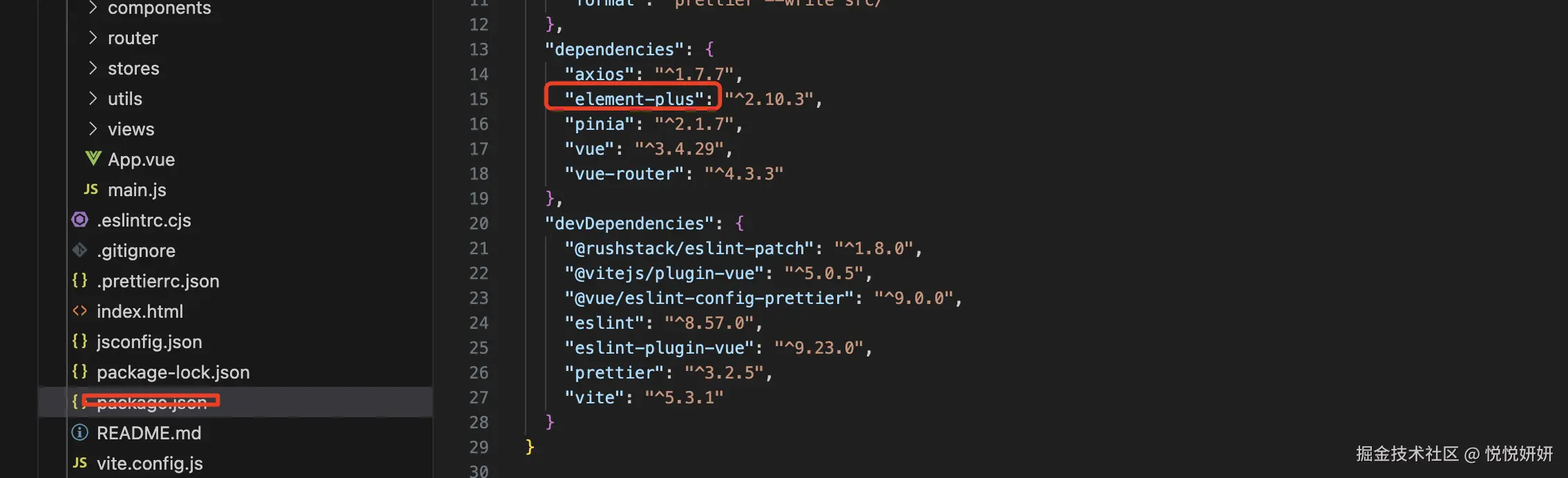The width and height of the screenshot is (1568, 478).
Task: Click the Vue icon beside App.vue
Action: click(93, 159)
